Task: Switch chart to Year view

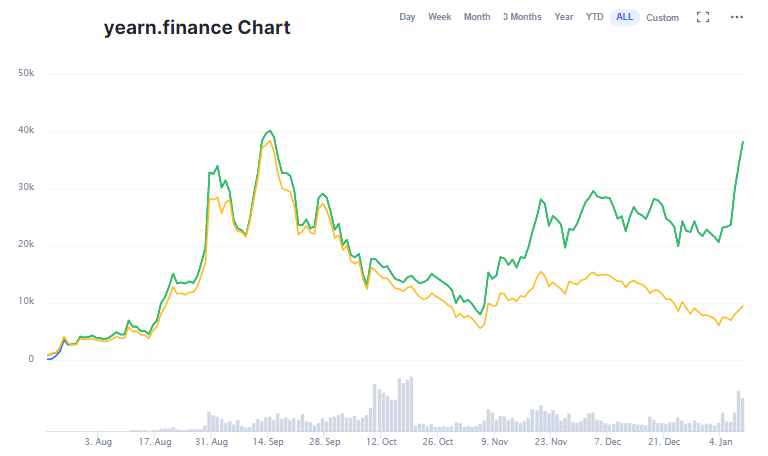Action: click(x=564, y=17)
